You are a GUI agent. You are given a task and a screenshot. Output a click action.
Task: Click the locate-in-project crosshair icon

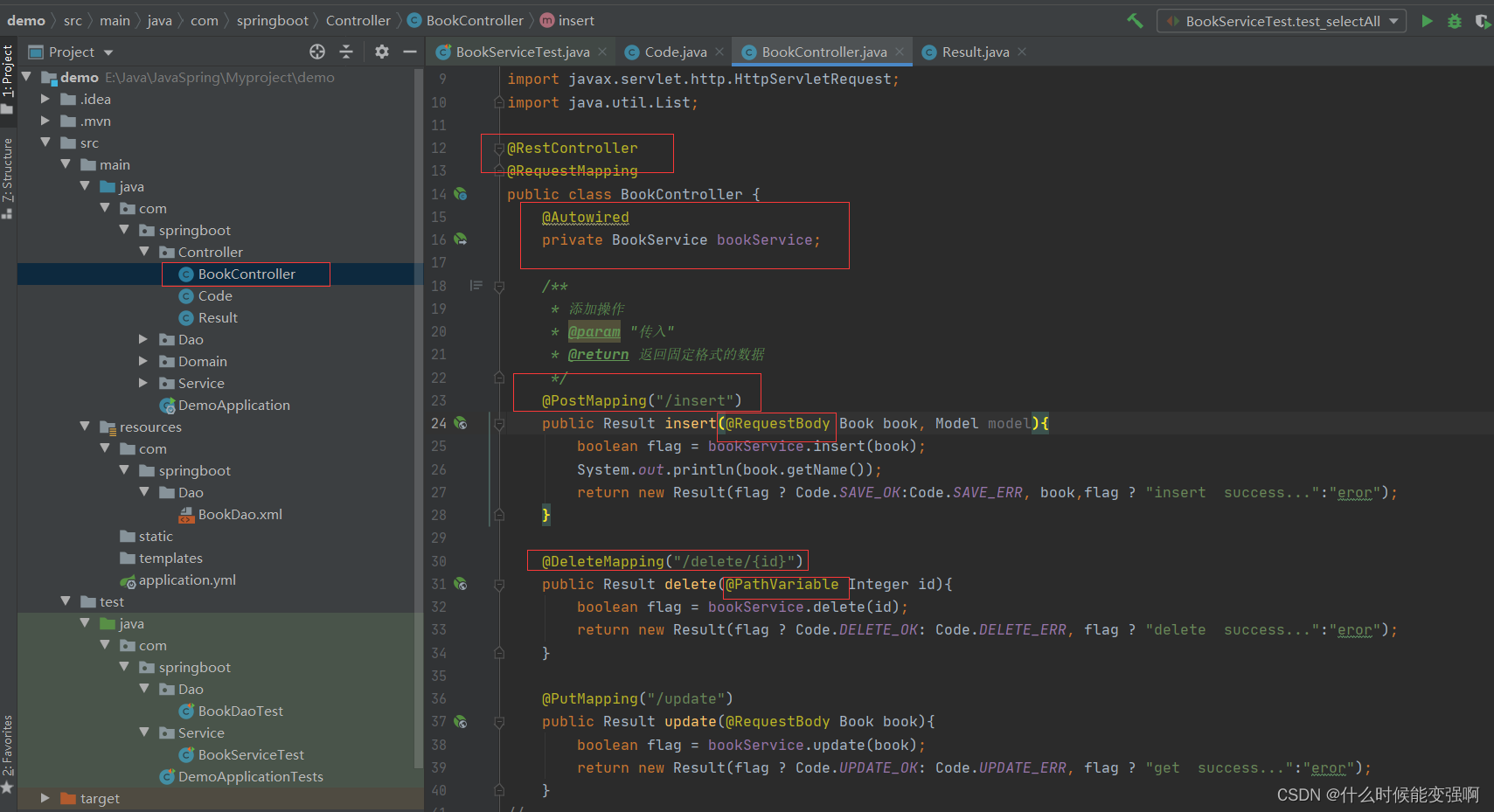[317, 52]
